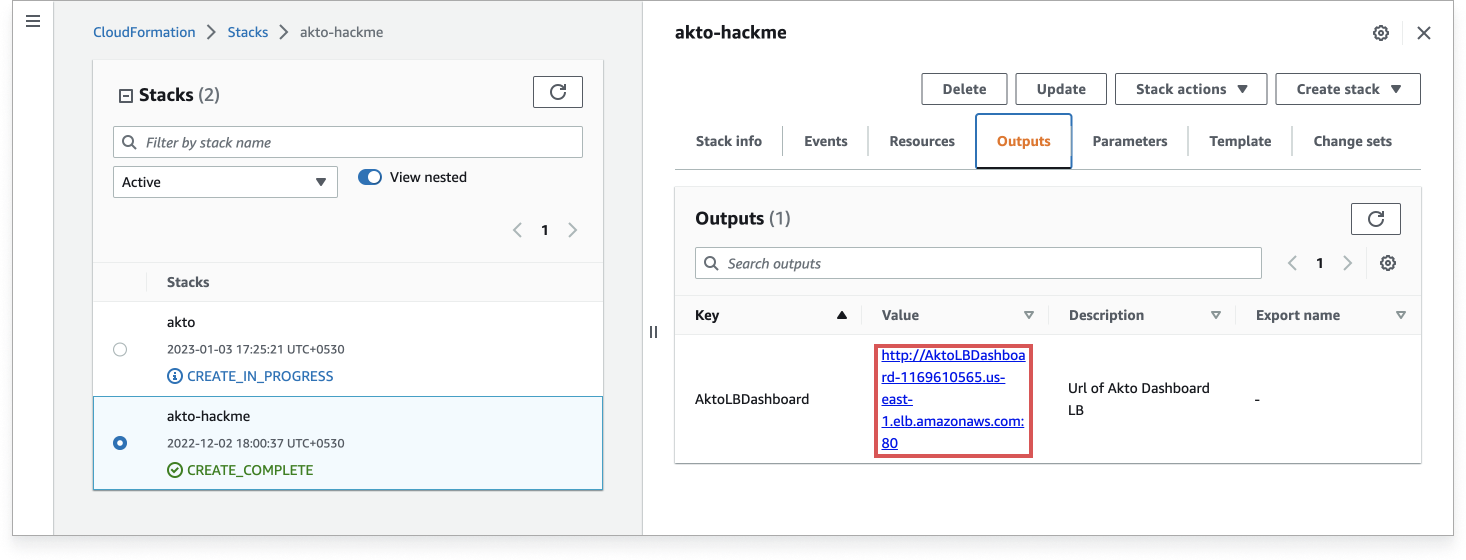
Task: Select the akto-hackme stack radio button
Action: tap(120, 443)
